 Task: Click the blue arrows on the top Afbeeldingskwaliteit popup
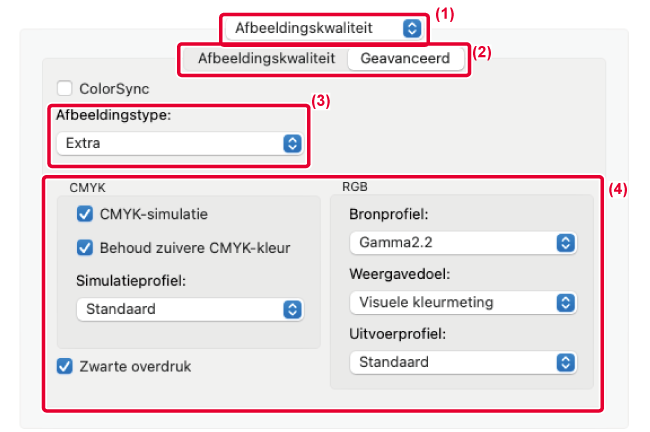click(411, 28)
